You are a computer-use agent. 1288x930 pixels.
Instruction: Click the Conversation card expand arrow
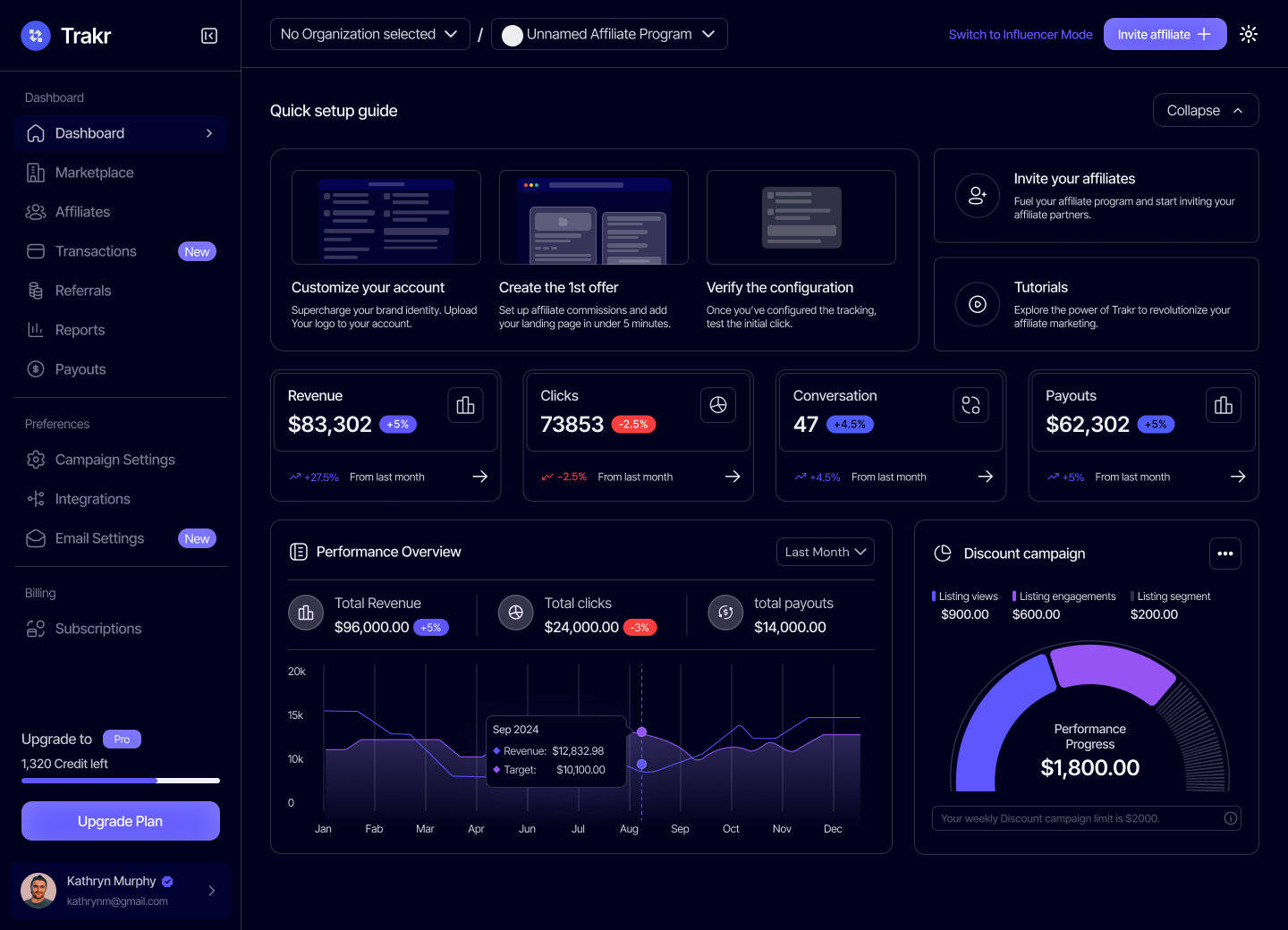[x=985, y=477]
